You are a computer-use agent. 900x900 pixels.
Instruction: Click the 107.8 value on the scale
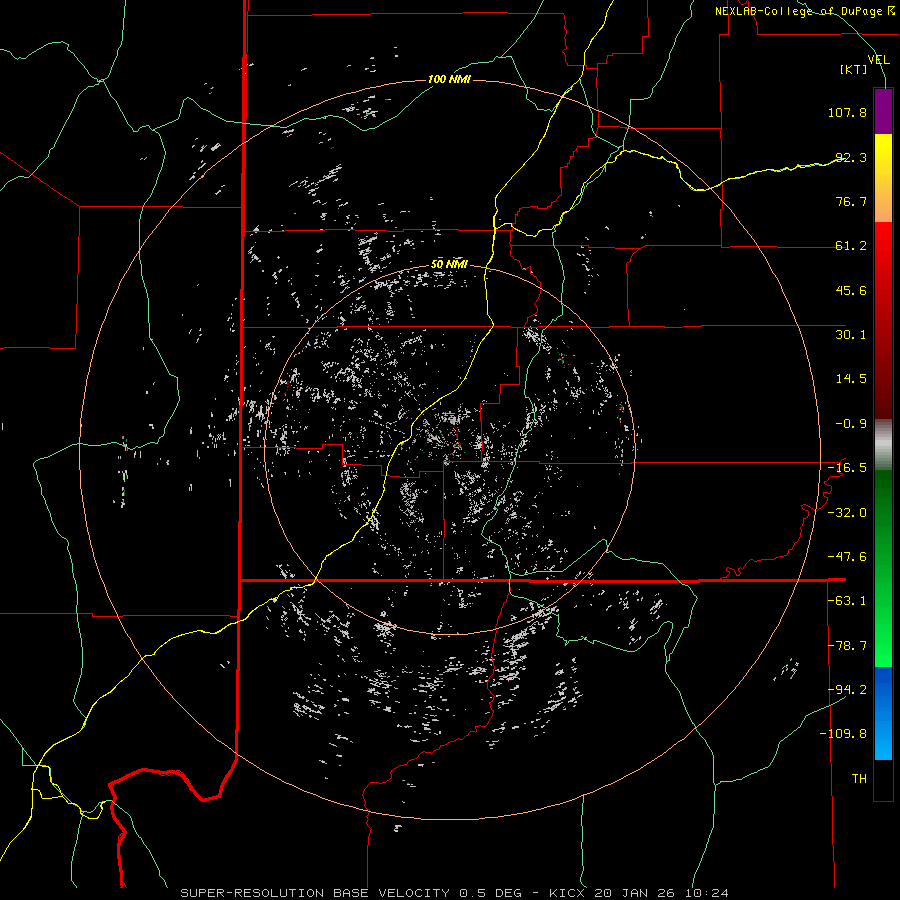(x=847, y=113)
